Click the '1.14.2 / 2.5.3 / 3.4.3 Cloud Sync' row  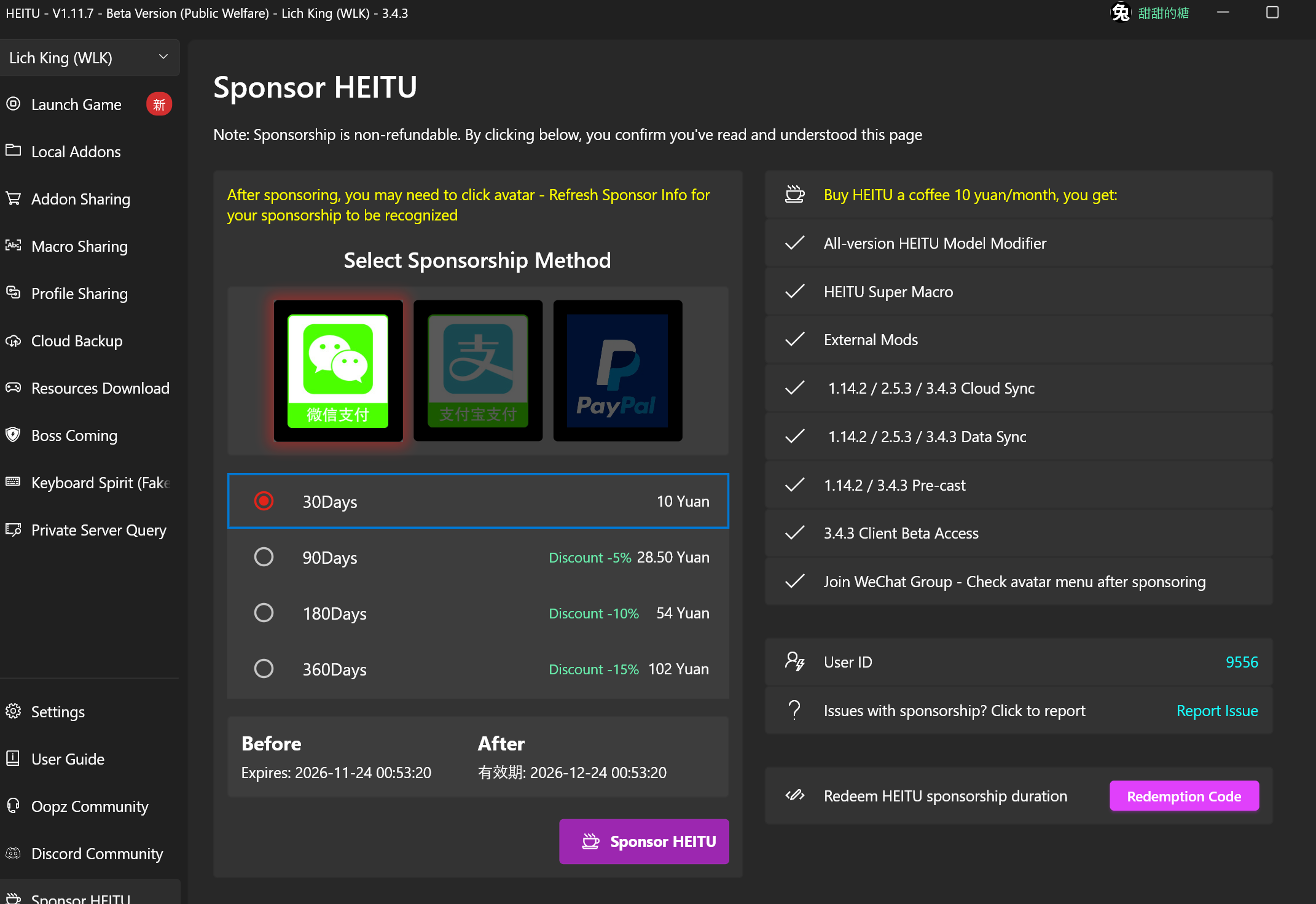click(x=1019, y=388)
